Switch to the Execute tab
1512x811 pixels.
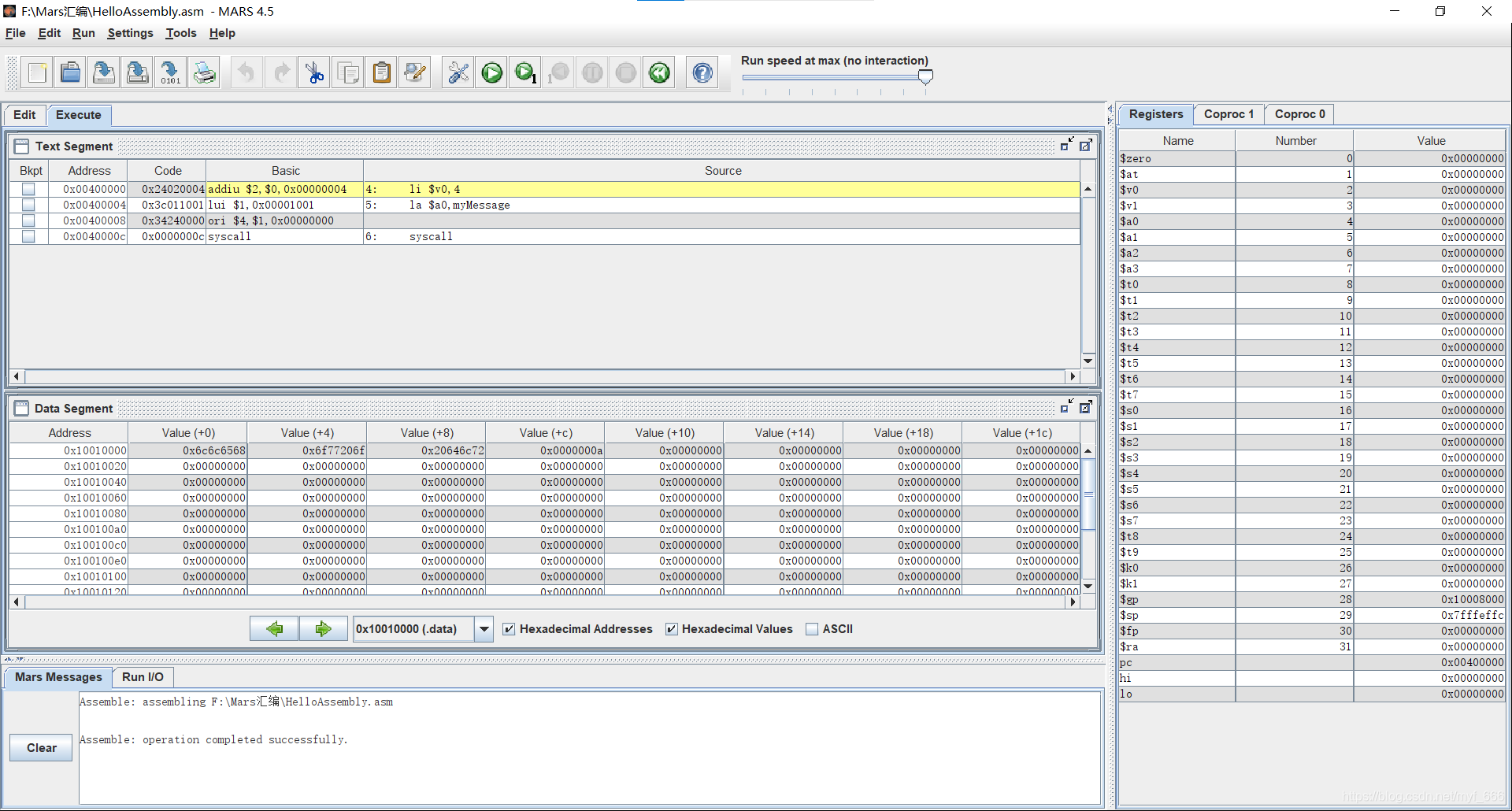(79, 115)
